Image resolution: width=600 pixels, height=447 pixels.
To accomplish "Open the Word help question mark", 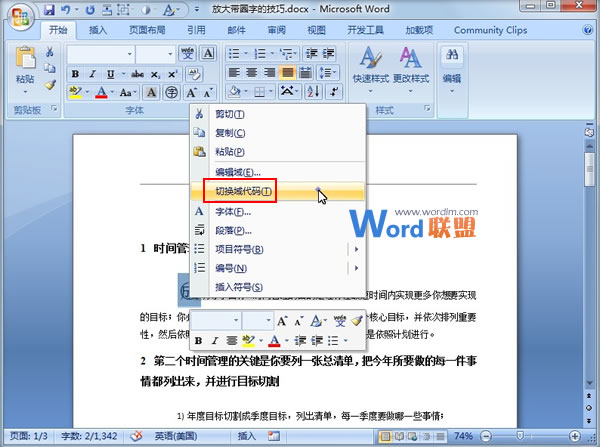I will (587, 29).
